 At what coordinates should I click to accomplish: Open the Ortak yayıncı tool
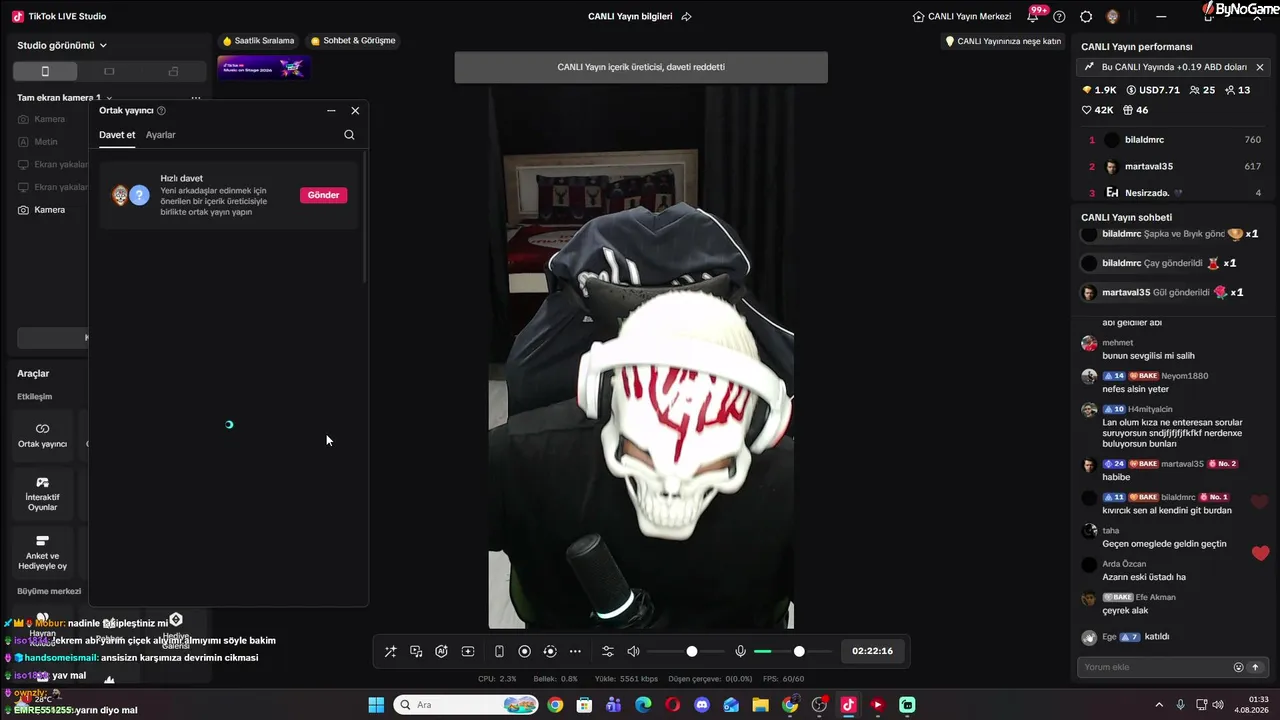tap(43, 435)
